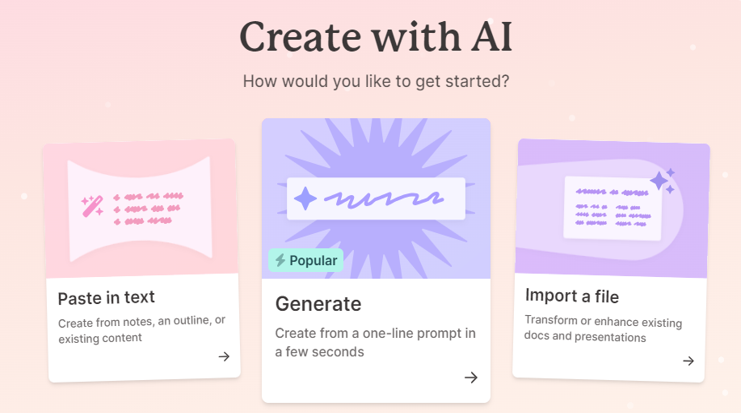
Task: Click the four-point star in the prompt illustration
Action: coord(305,198)
